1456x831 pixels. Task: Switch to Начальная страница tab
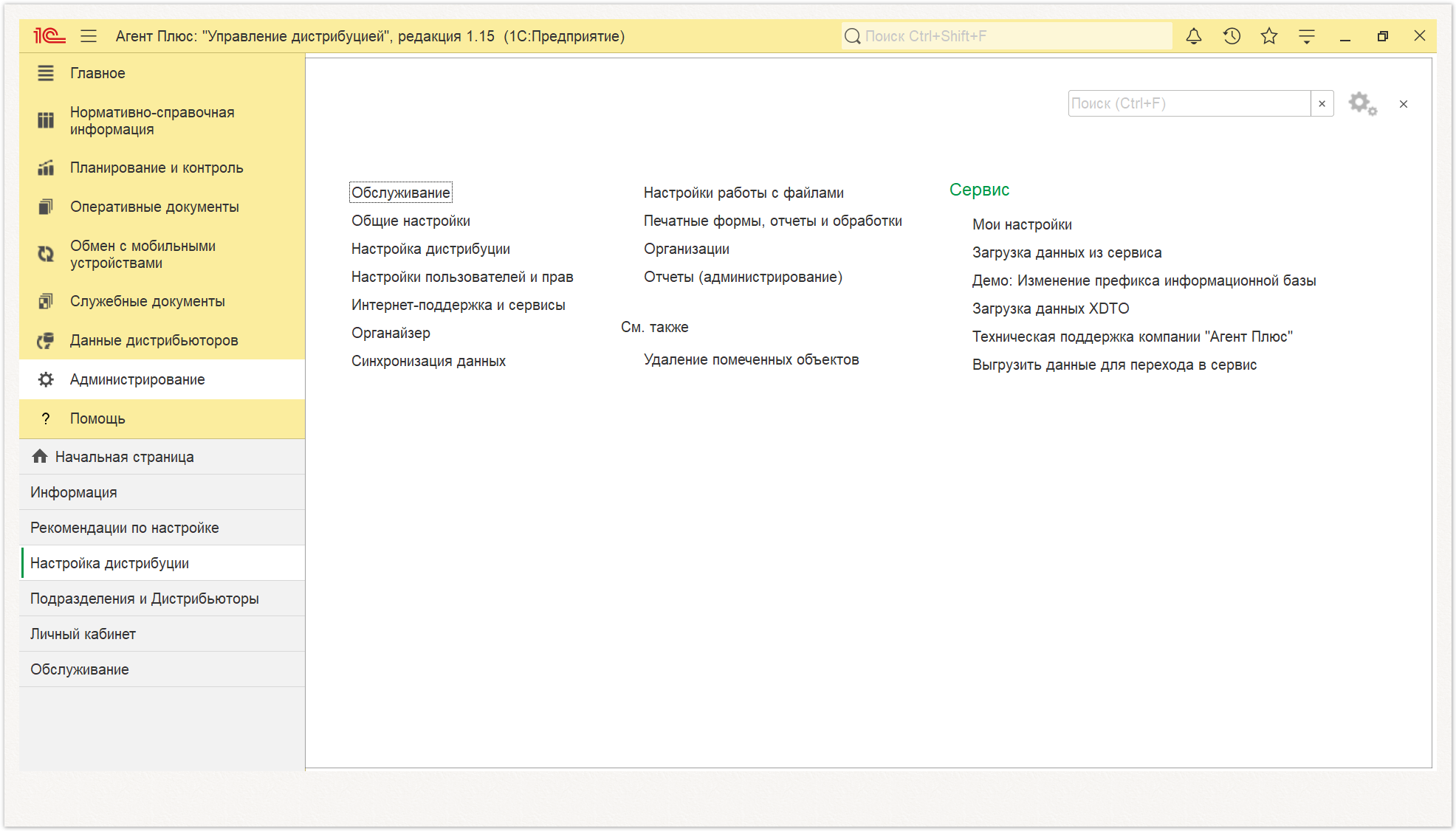point(162,457)
